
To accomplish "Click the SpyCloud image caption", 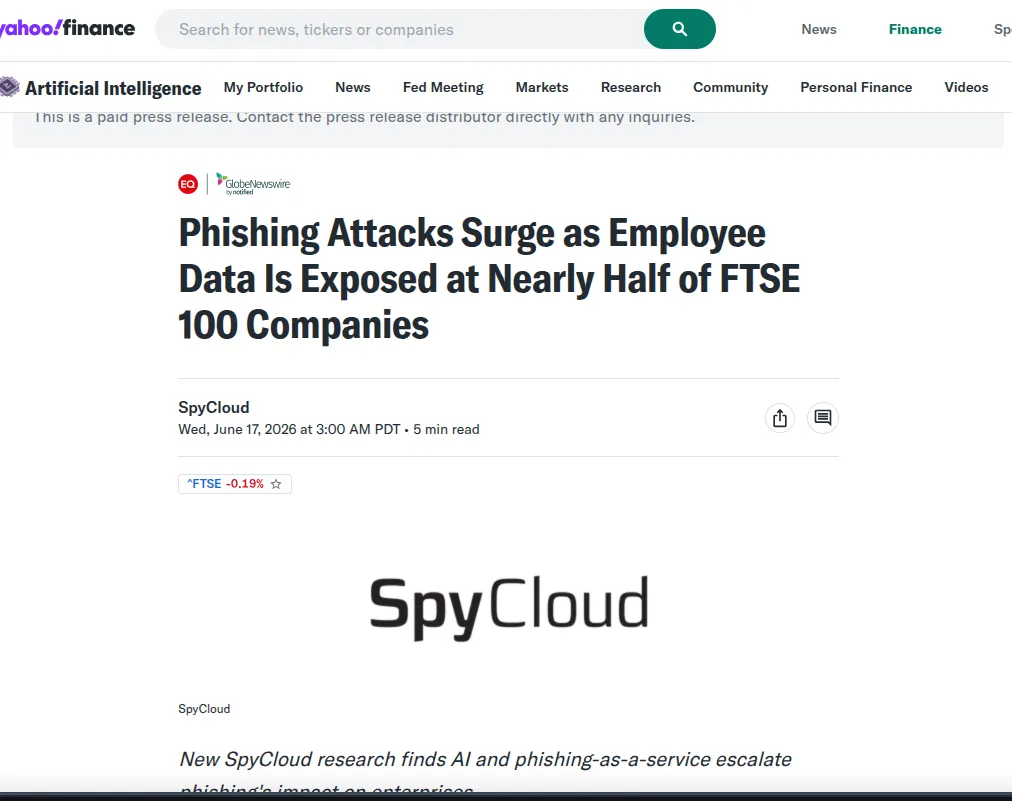I will coord(204,709).
